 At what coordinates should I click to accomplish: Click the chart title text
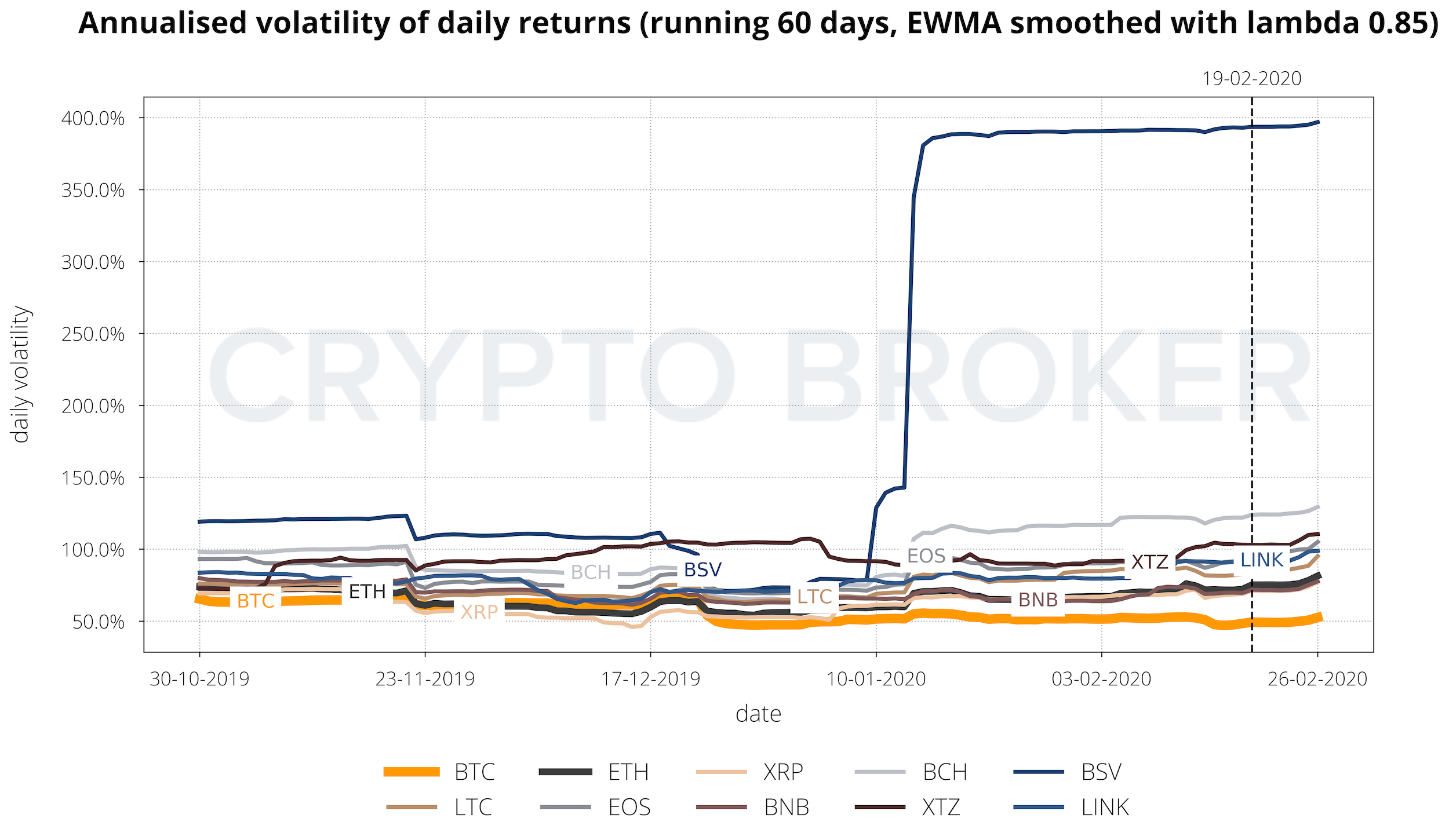758,23
